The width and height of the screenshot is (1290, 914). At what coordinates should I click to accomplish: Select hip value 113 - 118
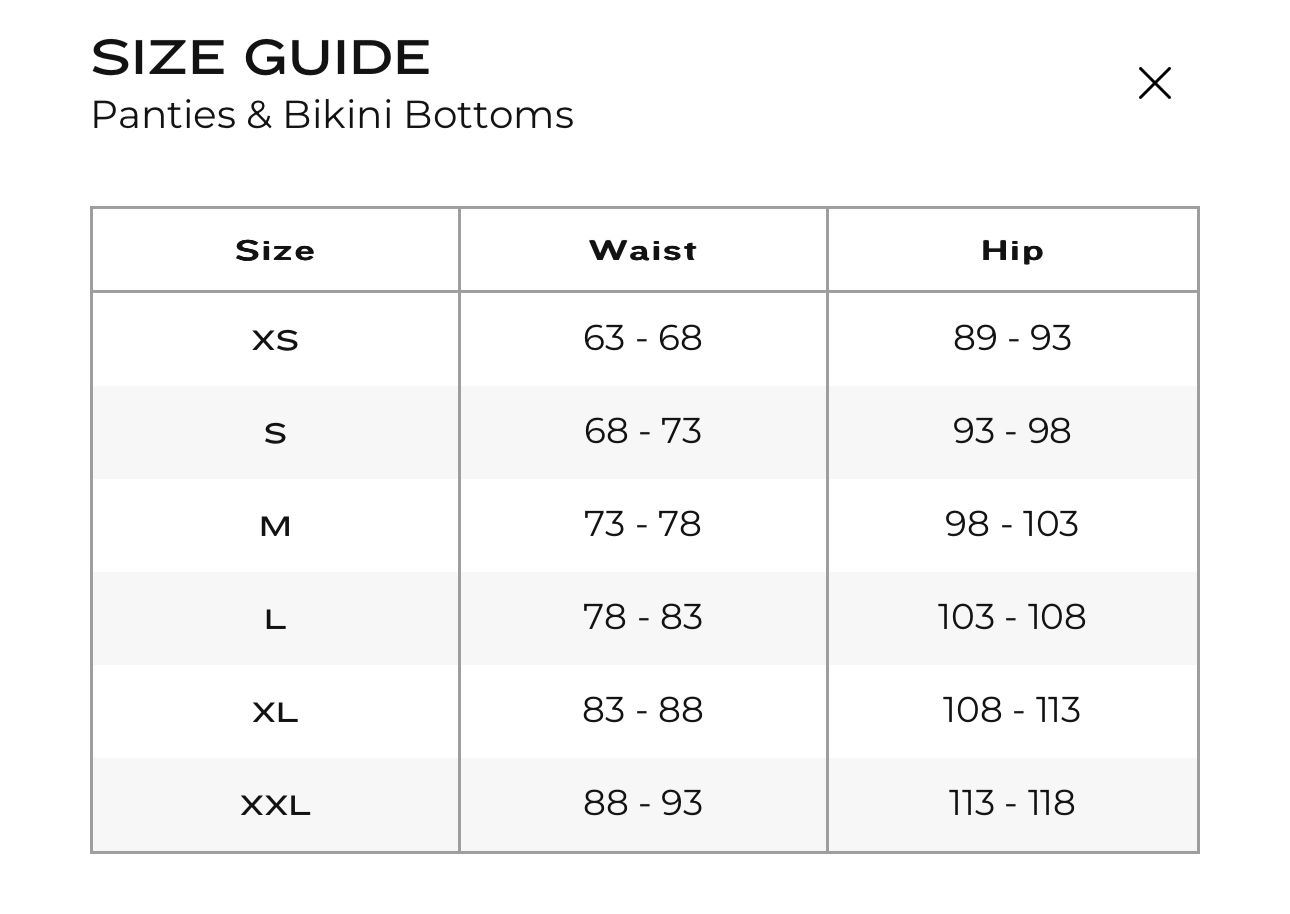(x=1012, y=803)
